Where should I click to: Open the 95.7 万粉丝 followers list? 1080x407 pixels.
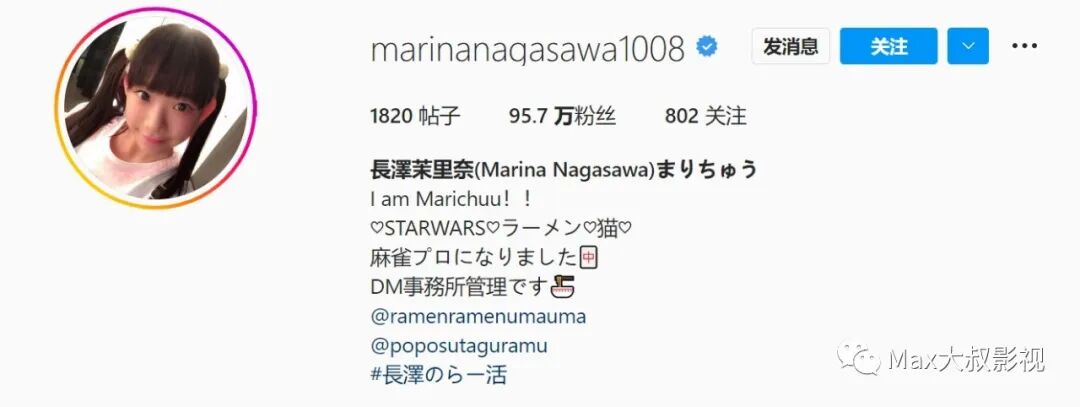coord(562,116)
